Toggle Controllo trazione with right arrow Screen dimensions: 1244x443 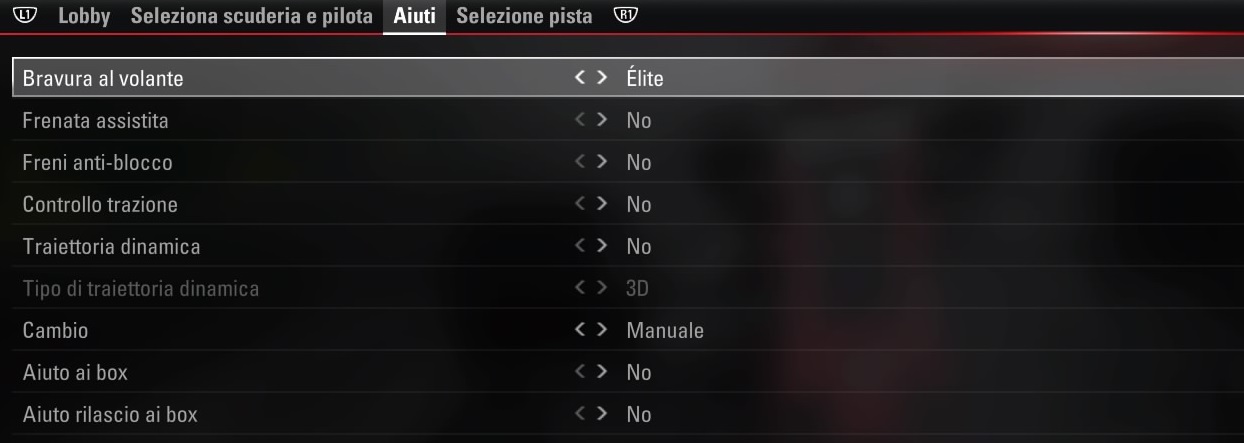(601, 204)
